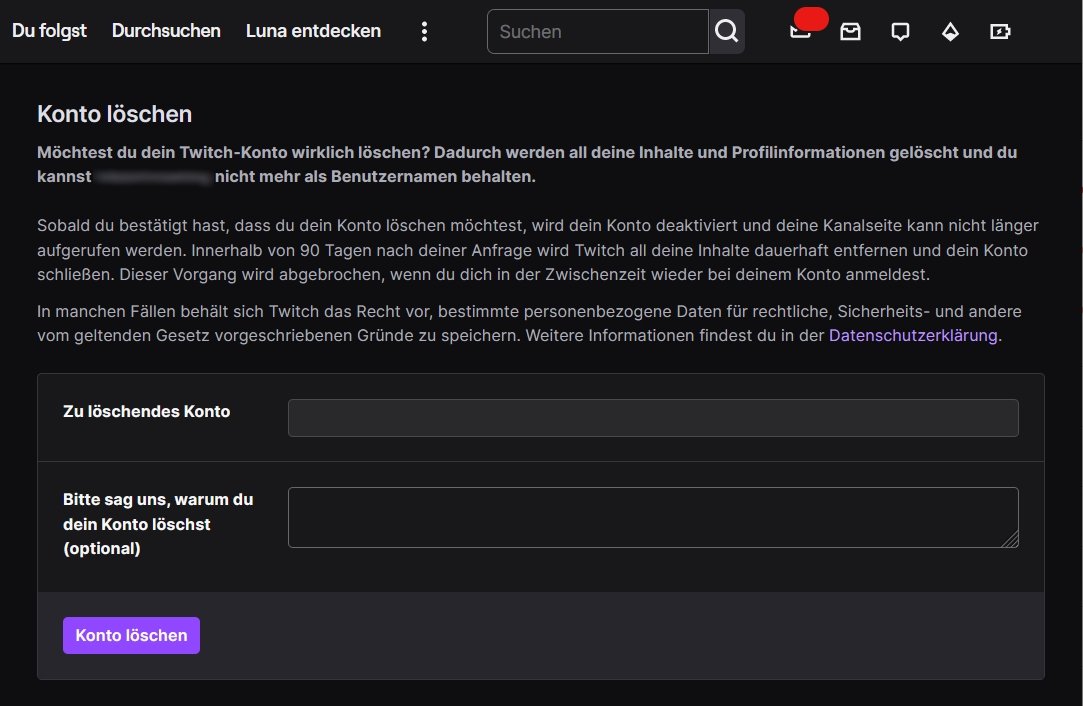This screenshot has width=1083, height=706.
Task: Click the blurred username in bold text
Action: pyautogui.click(x=154, y=178)
